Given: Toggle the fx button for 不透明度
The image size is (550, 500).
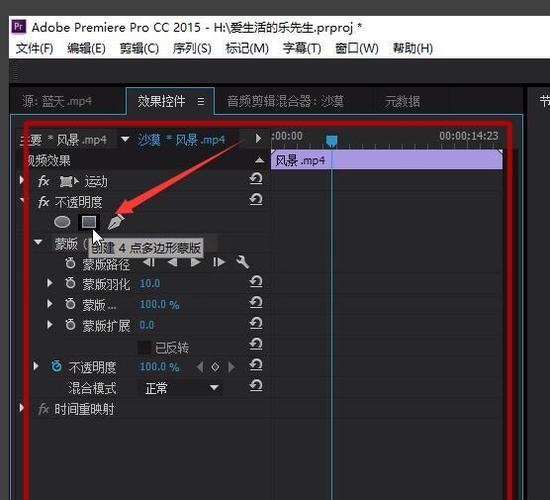Looking at the screenshot, I should click(x=43, y=202).
